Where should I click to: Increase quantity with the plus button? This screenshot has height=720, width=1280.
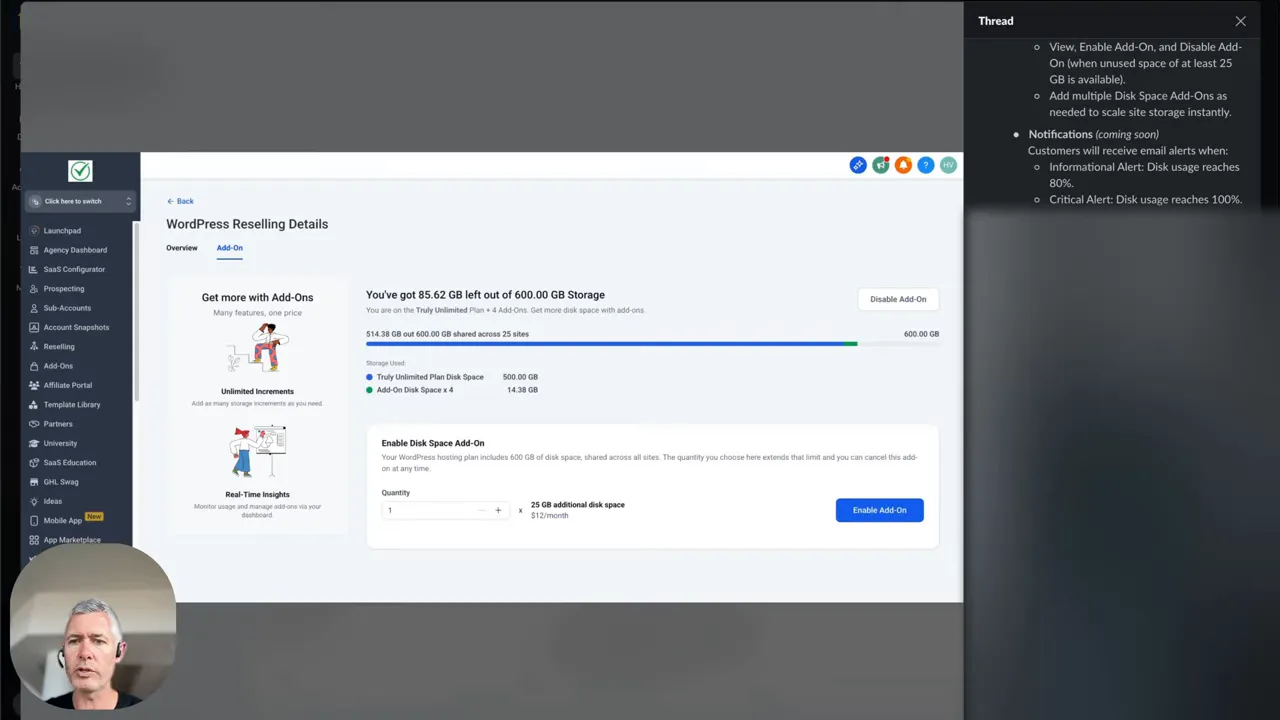[x=498, y=510]
